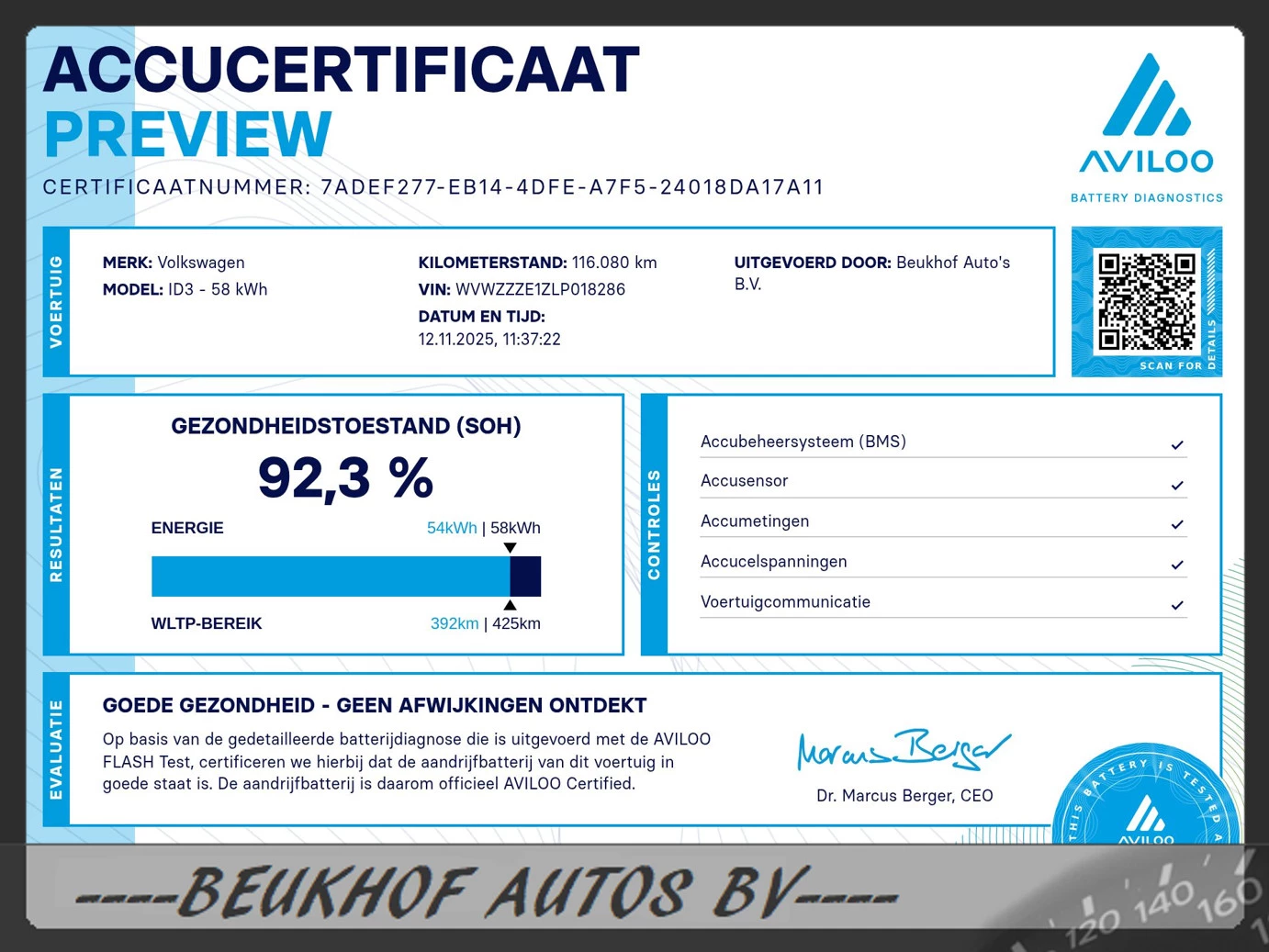Image resolution: width=1269 pixels, height=952 pixels.
Task: Click the Accucelspanningen checkmark
Action: (1176, 565)
